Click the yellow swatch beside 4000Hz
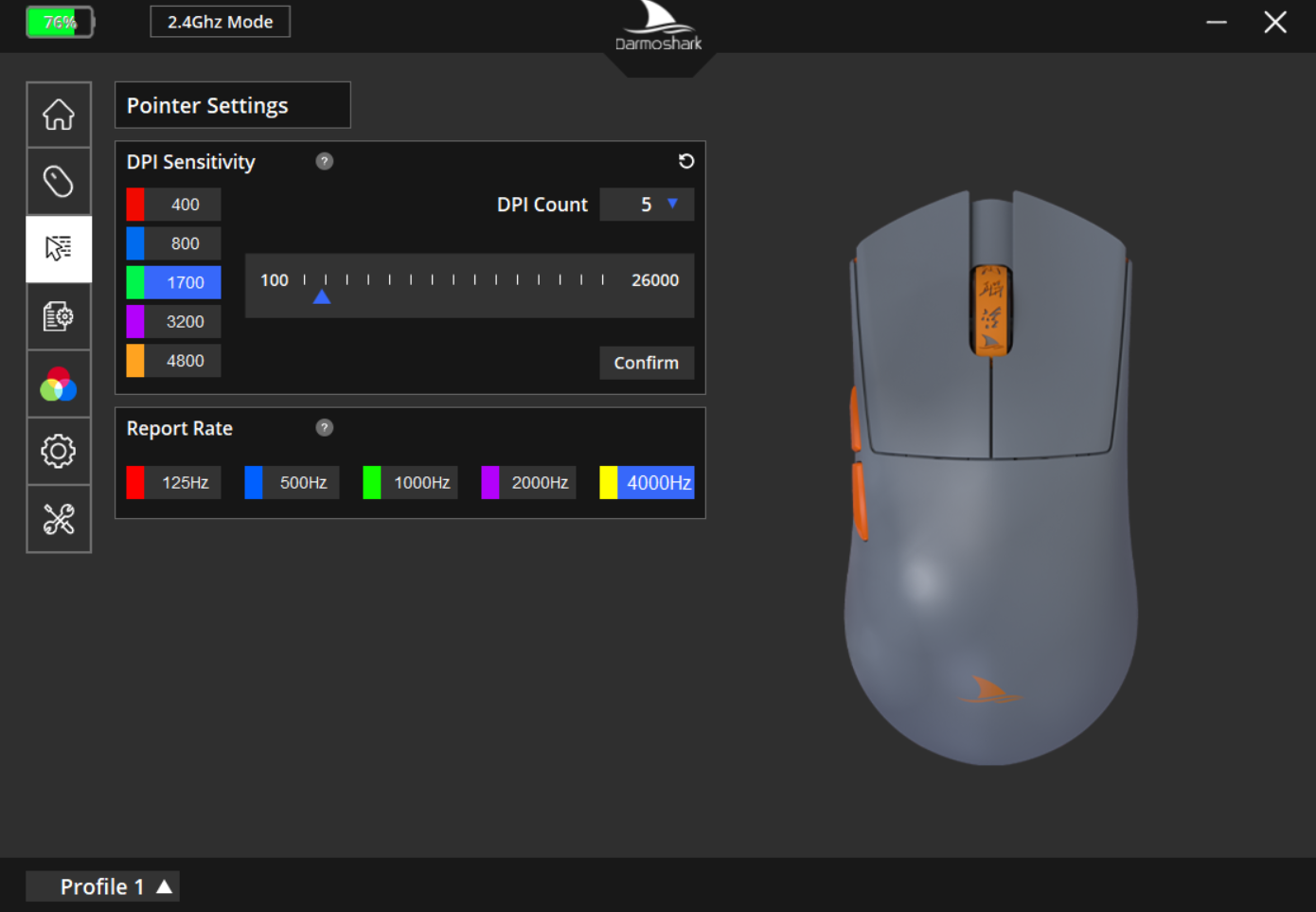The image size is (1316, 912). [609, 483]
